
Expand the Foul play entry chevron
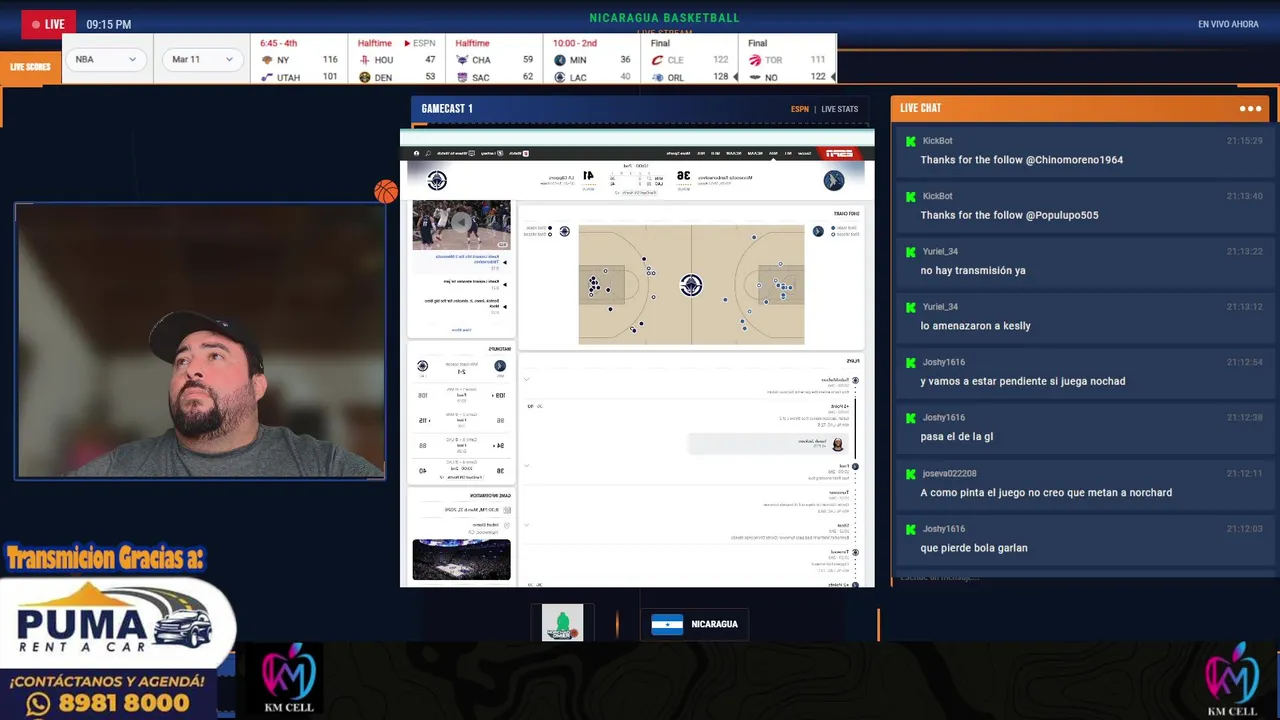527,466
